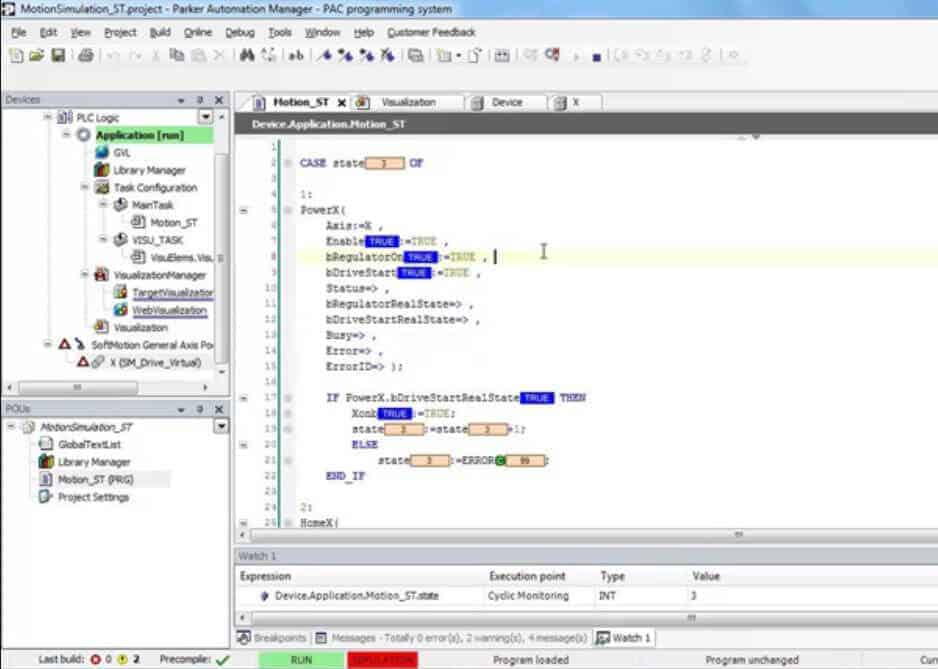Click the Open project folder icon
Viewport: 938px width, 669px height.
tap(36, 56)
